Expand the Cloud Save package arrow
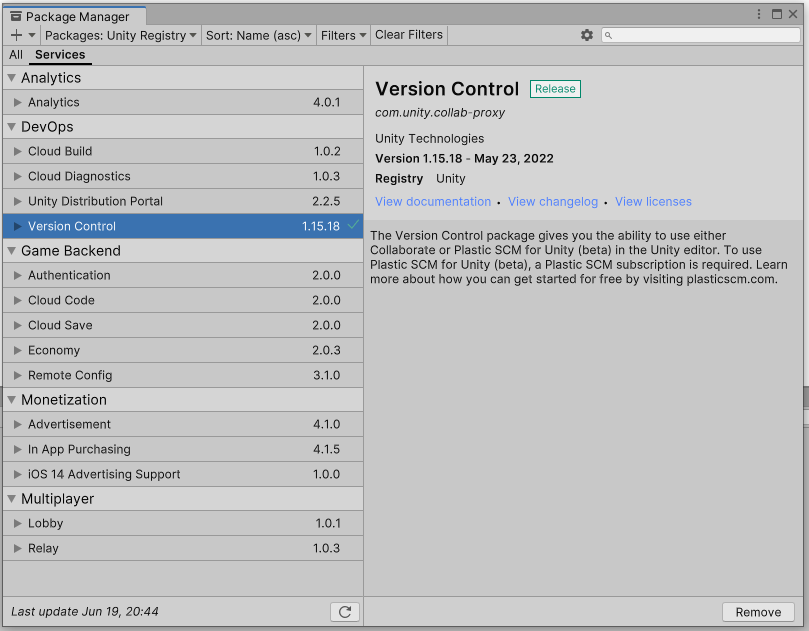809x631 pixels. (x=18, y=326)
